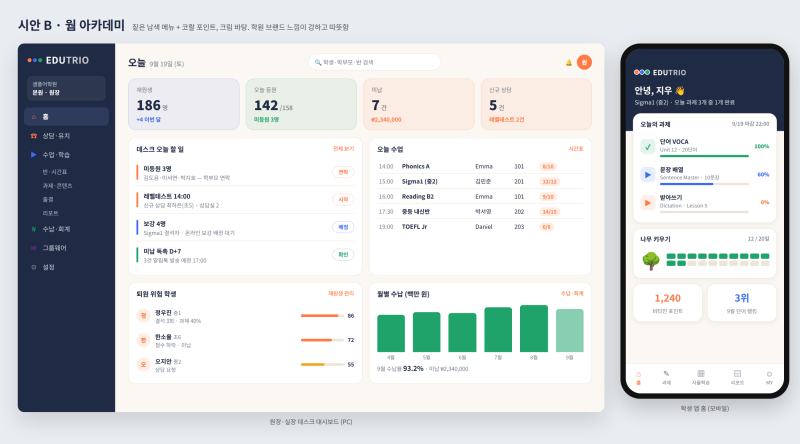Open the link at the top right of the at-risk students card
The height and width of the screenshot is (444, 800).
341,293
